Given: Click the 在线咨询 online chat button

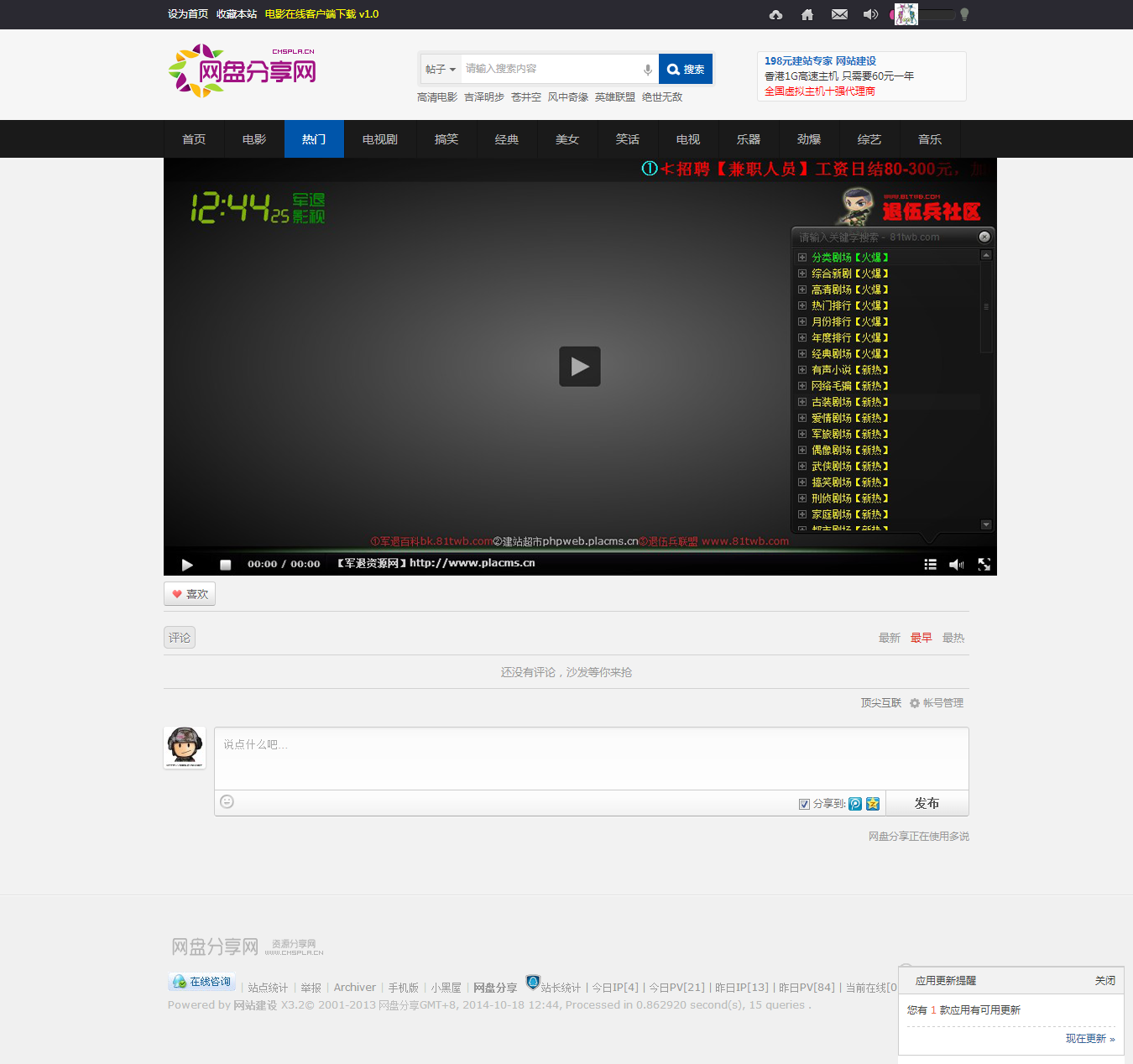Looking at the screenshot, I should pos(201,982).
